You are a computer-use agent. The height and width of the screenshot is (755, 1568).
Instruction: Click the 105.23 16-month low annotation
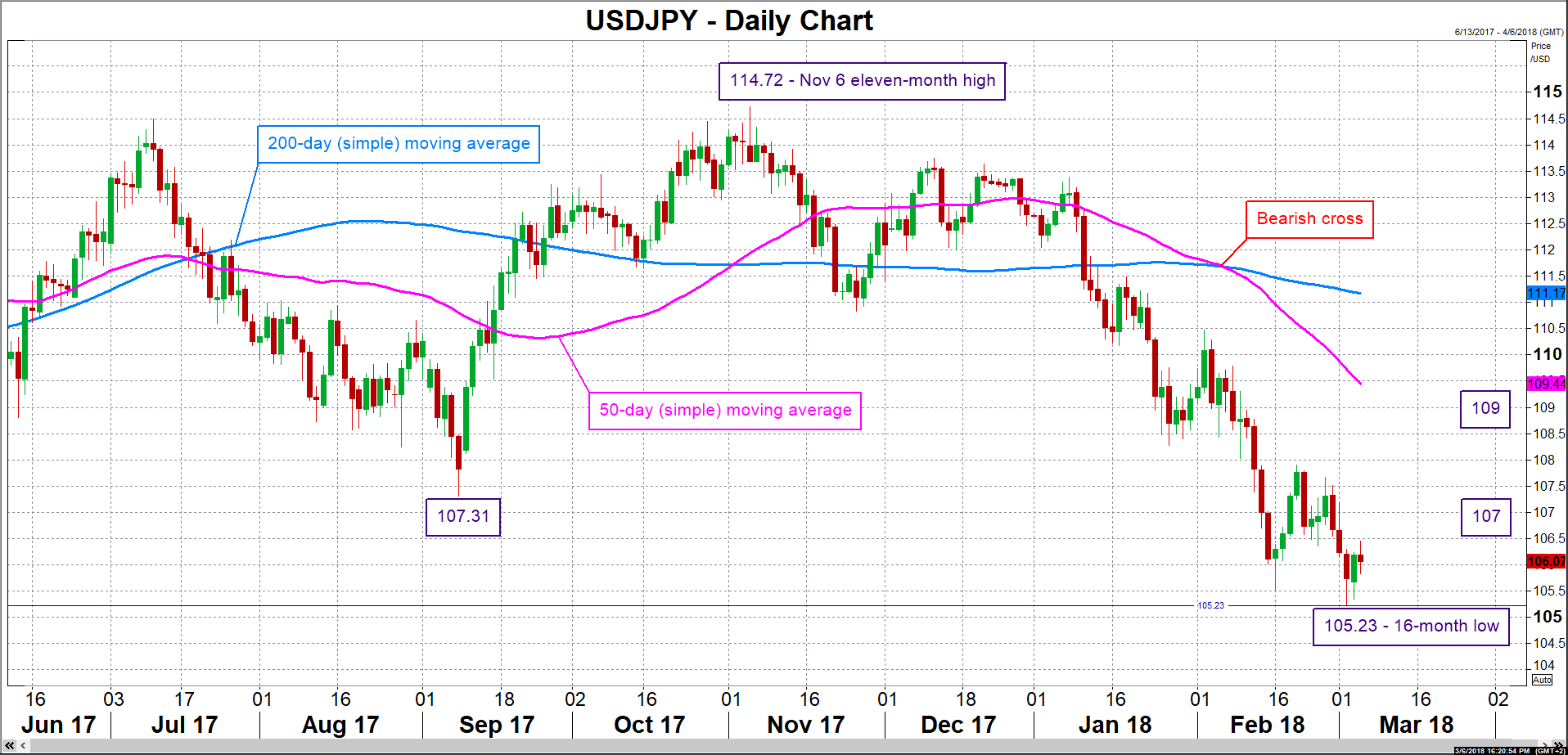(x=1411, y=627)
